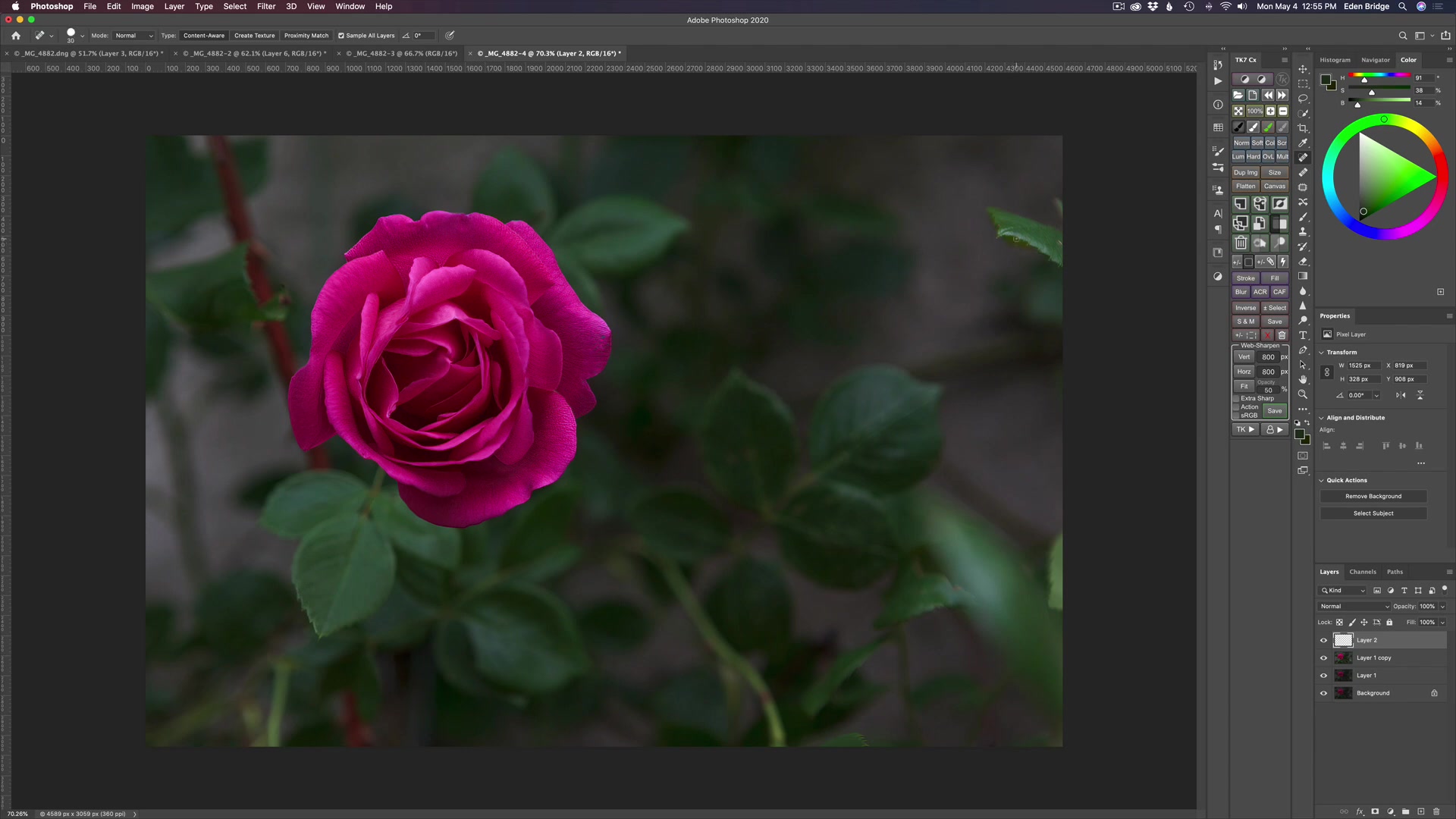Select the Zoom tool

pos(1303,394)
